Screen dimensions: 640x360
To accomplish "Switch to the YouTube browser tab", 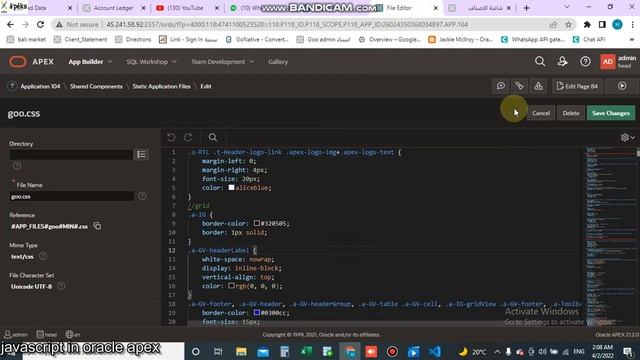I will (186, 8).
